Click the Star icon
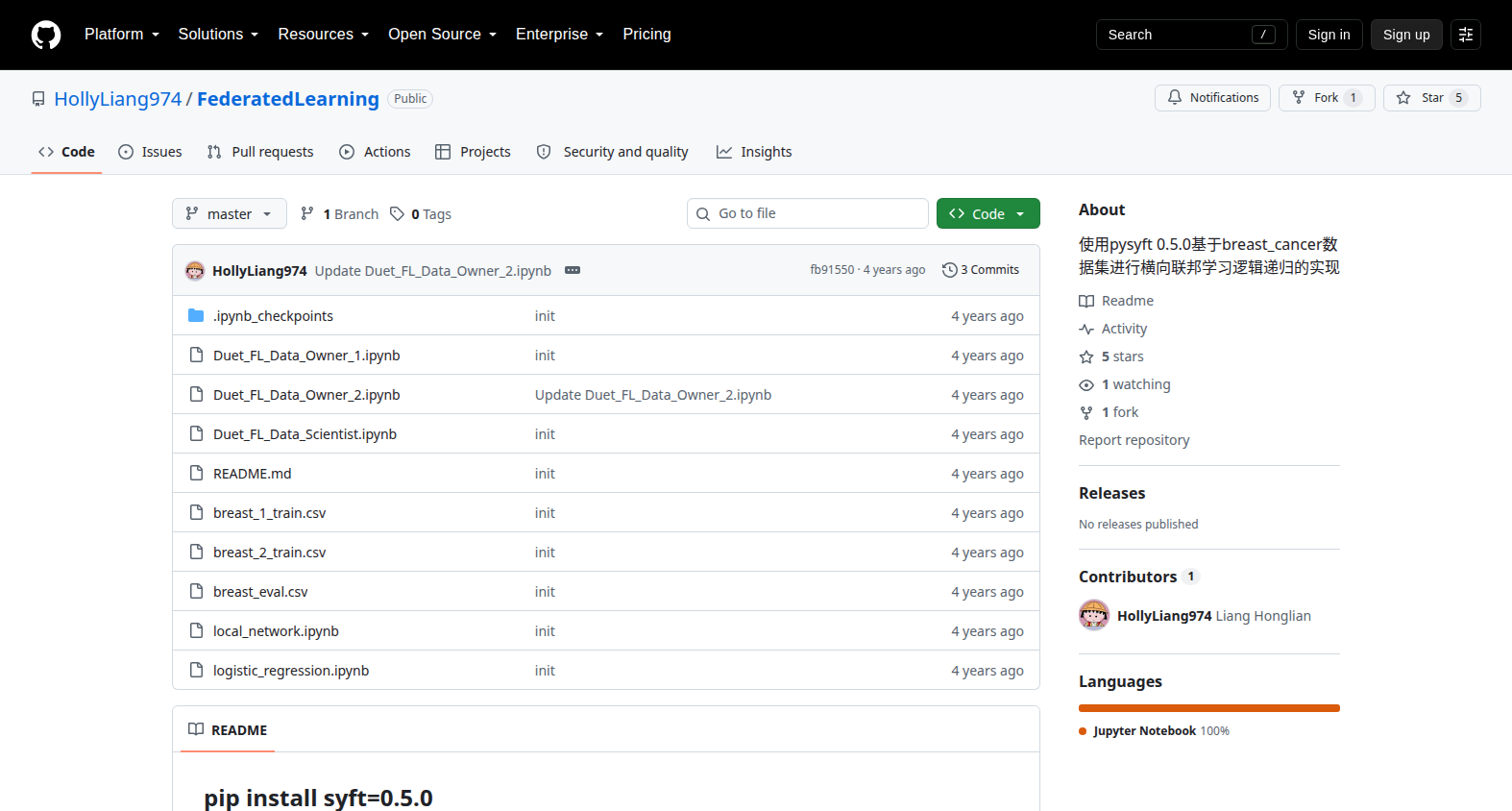The height and width of the screenshot is (811, 1512). click(1403, 98)
